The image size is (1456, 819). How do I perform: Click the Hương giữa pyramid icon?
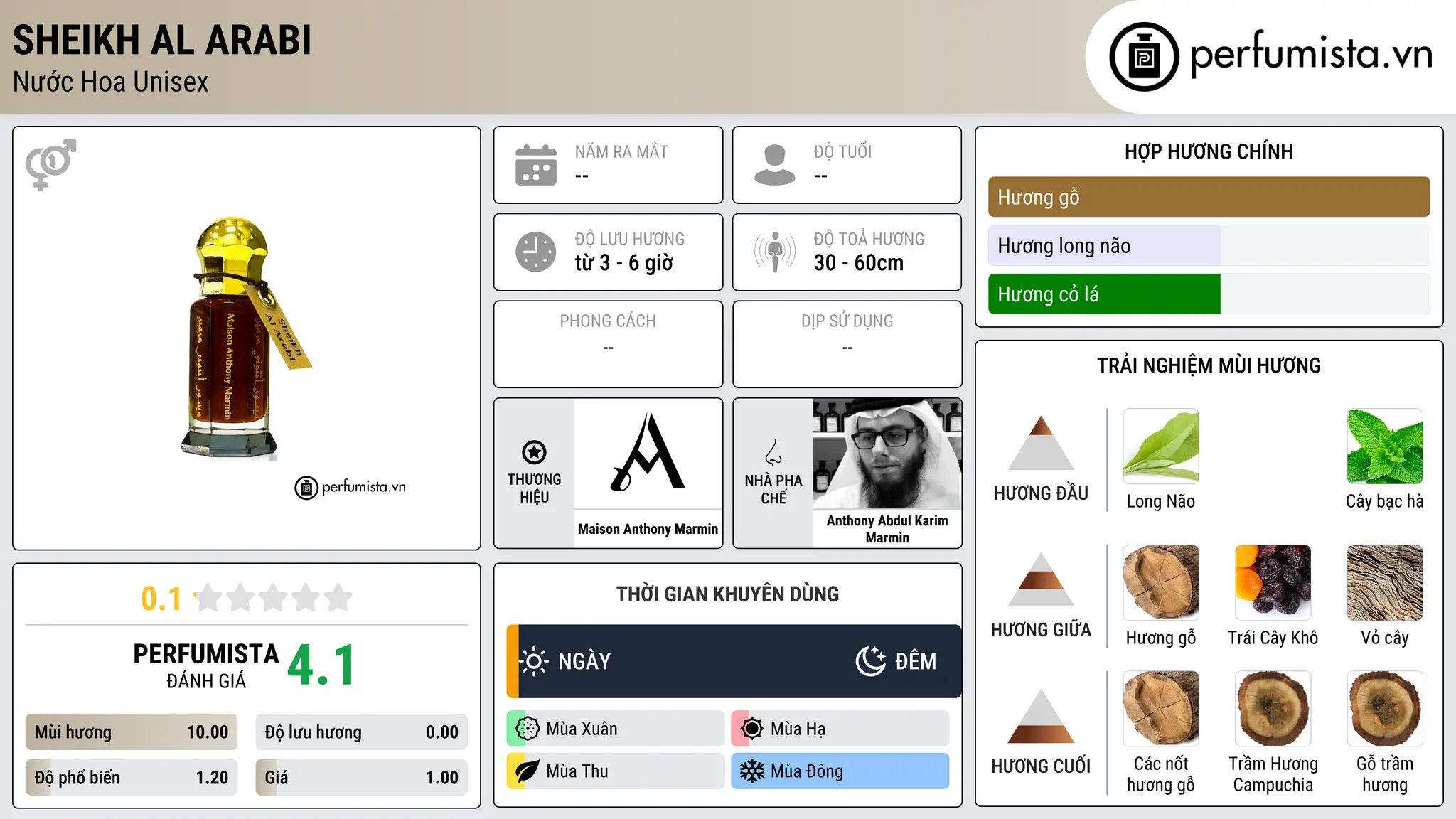pyautogui.click(x=1041, y=579)
